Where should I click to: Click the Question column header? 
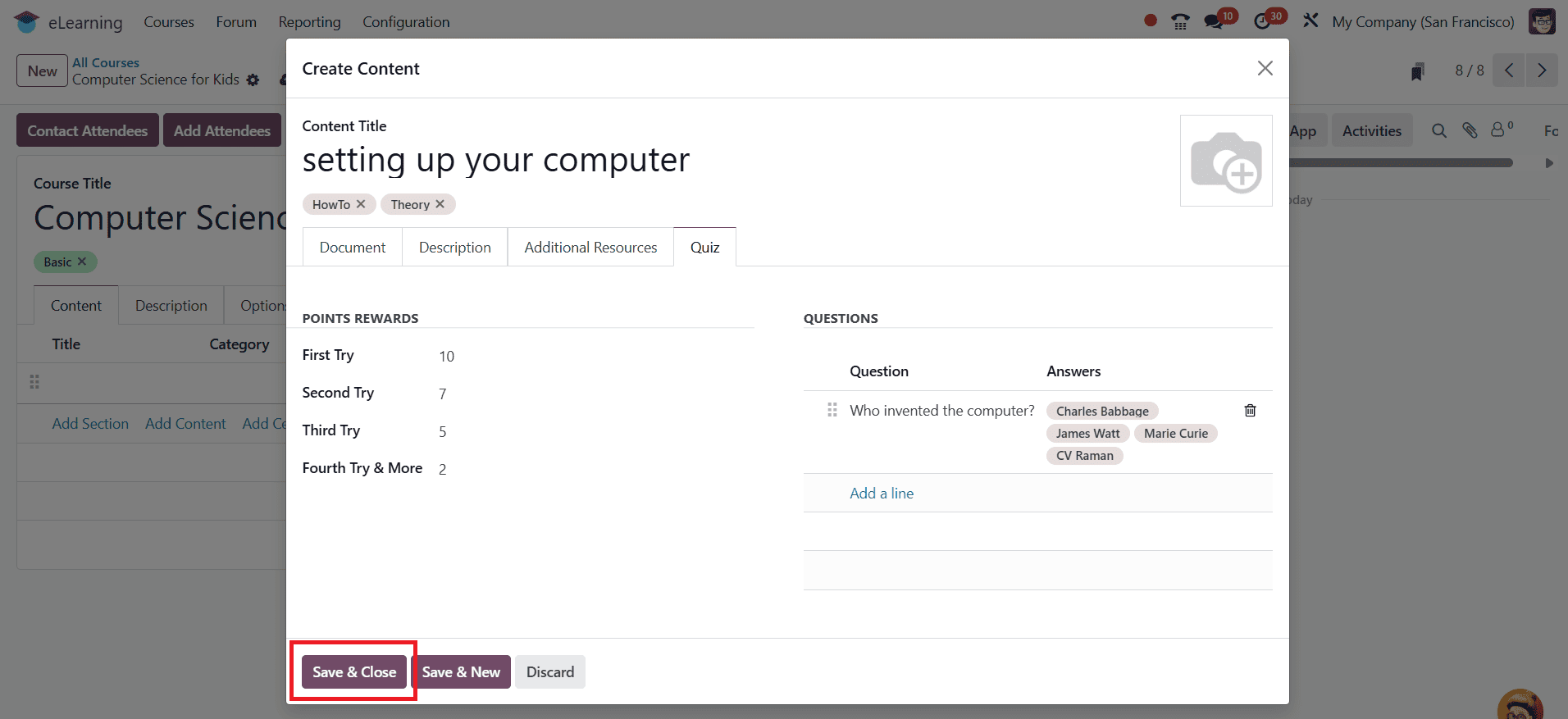(x=879, y=371)
